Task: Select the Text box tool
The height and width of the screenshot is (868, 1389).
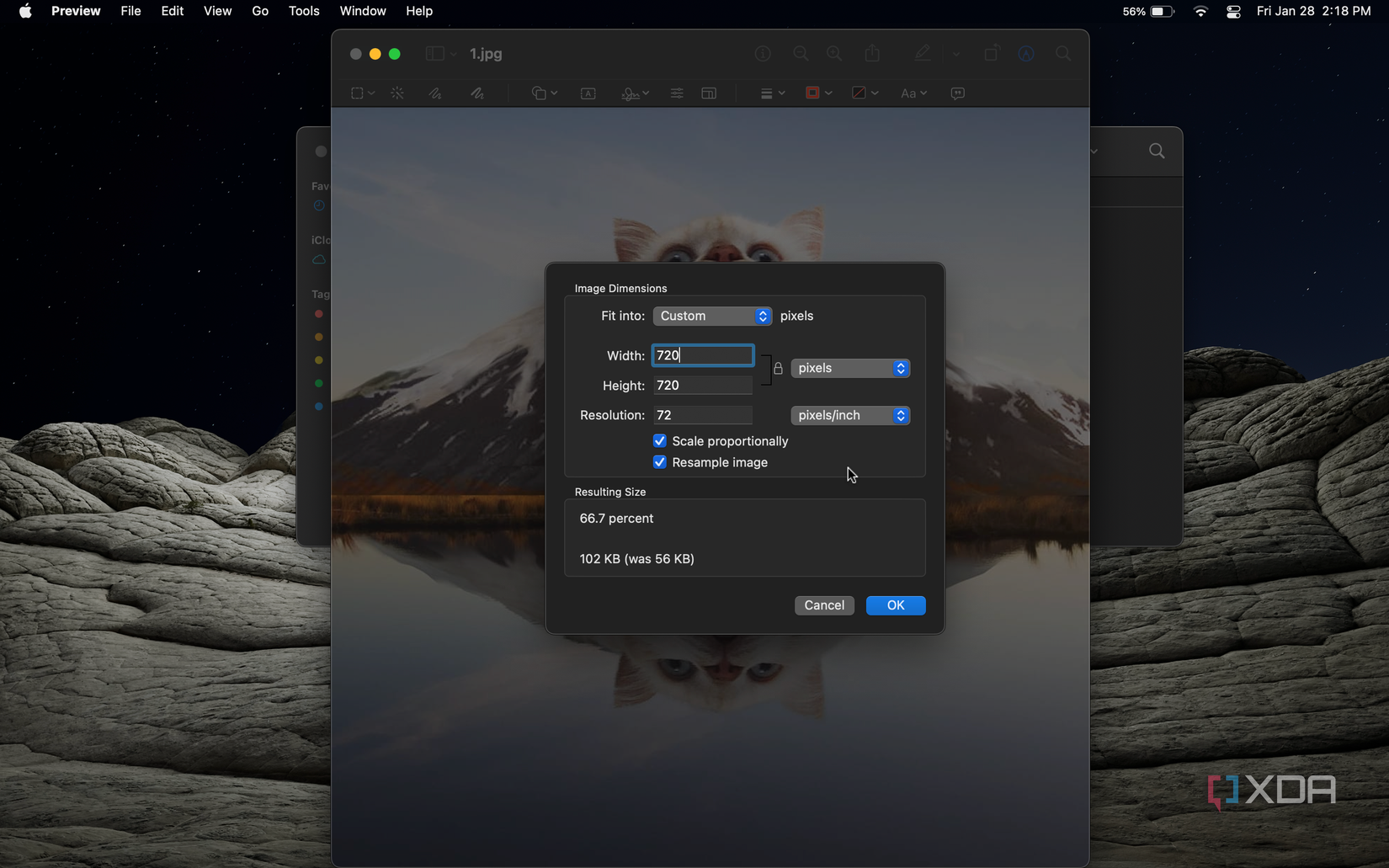Action: coord(588,93)
